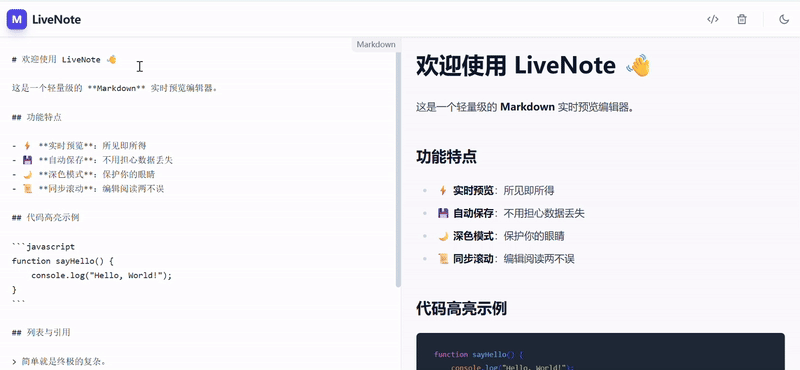Viewport: 800px width, 370px height.
Task: Click the '> 简单就是终极的复杂。' quote line
Action: tap(59, 362)
